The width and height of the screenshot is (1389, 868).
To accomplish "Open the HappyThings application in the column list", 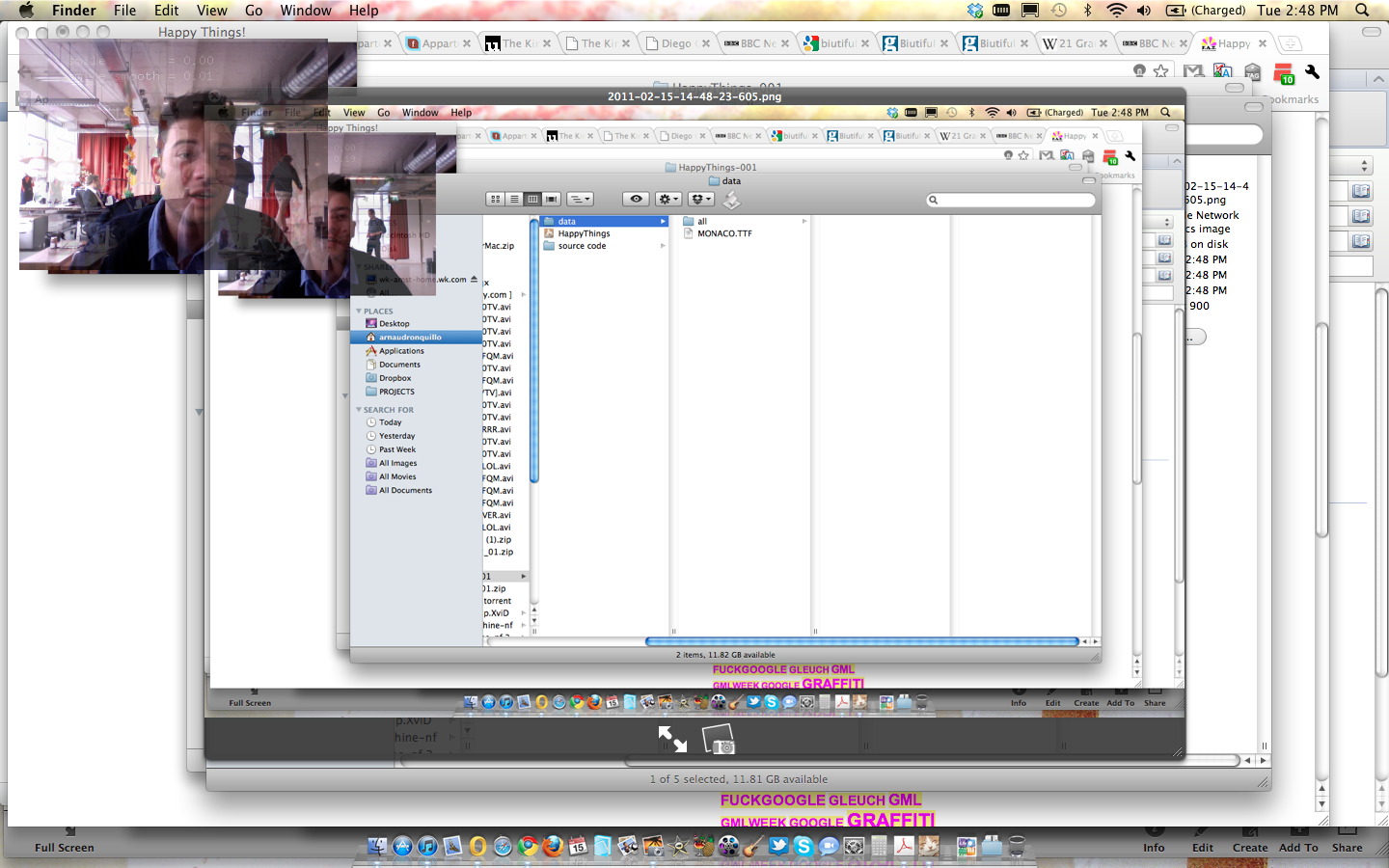I will coord(584,233).
